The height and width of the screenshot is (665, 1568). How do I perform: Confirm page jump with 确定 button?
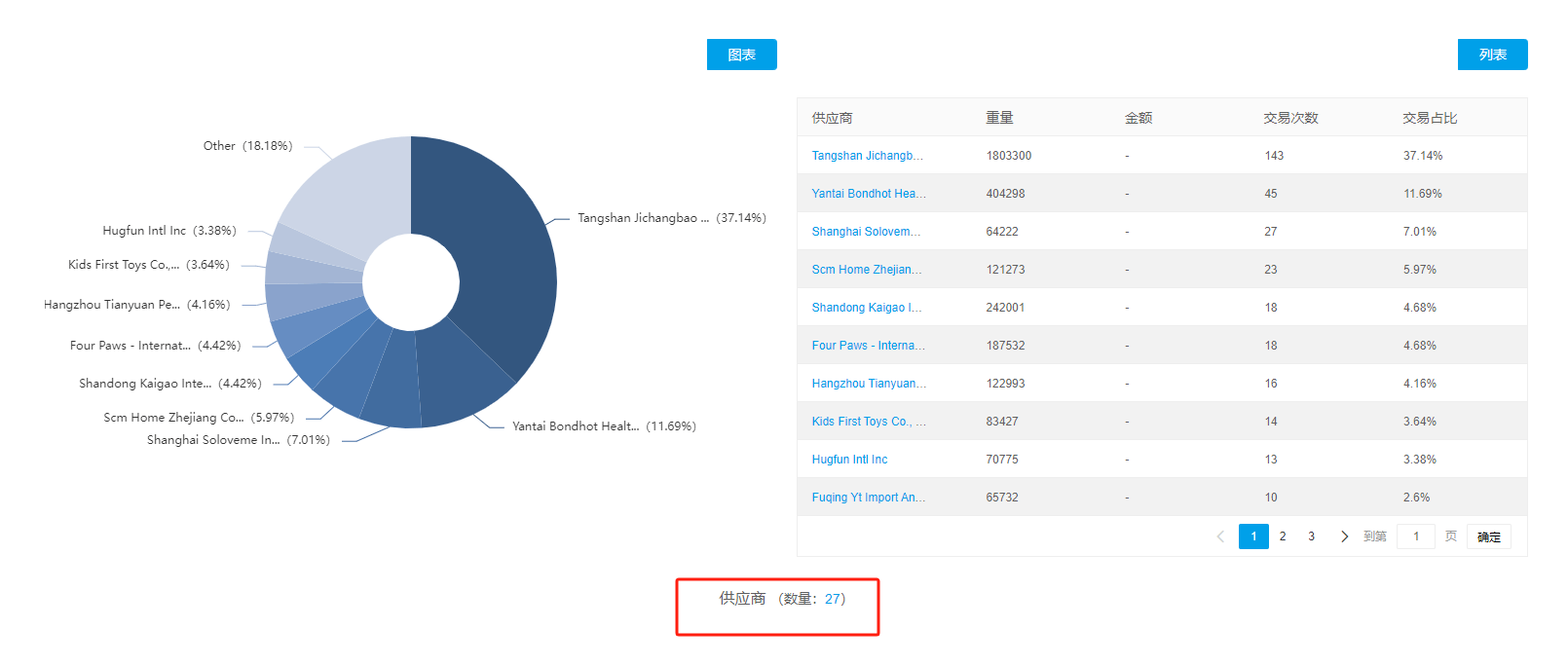point(1488,536)
